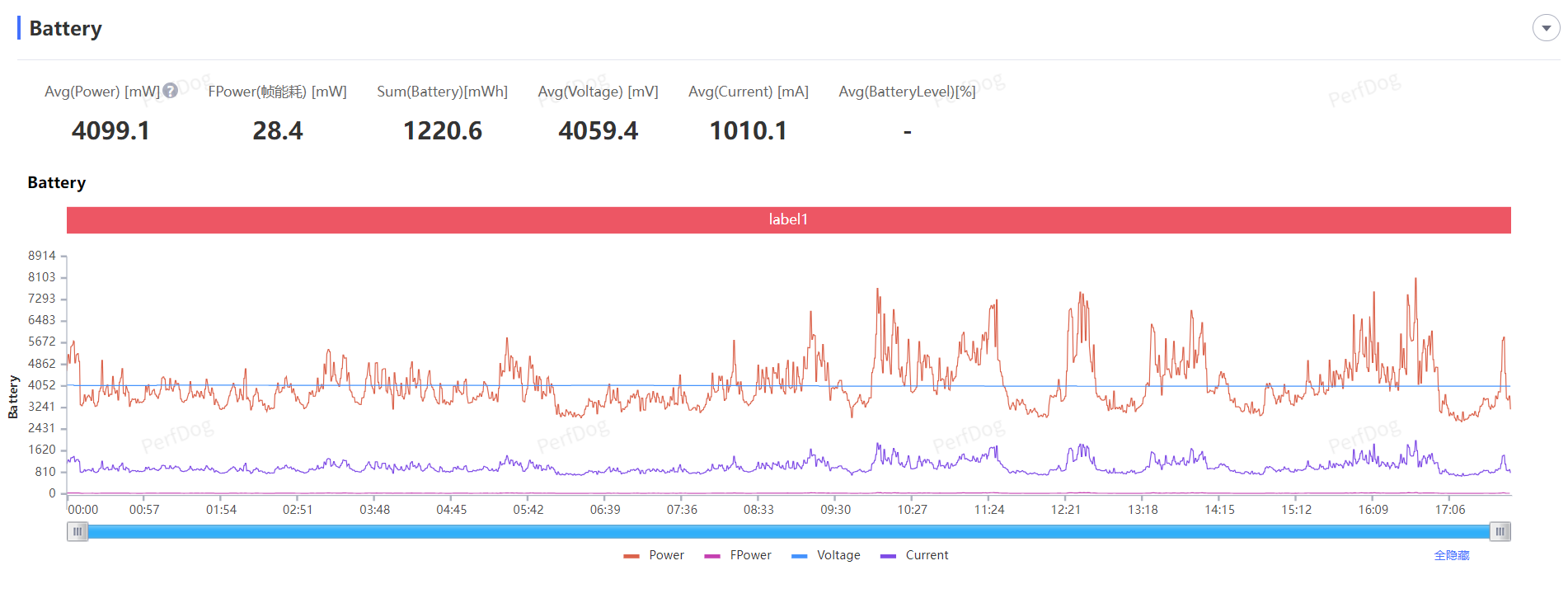1568x589 pixels.
Task: Click the Battery section heading
Action: click(65, 29)
